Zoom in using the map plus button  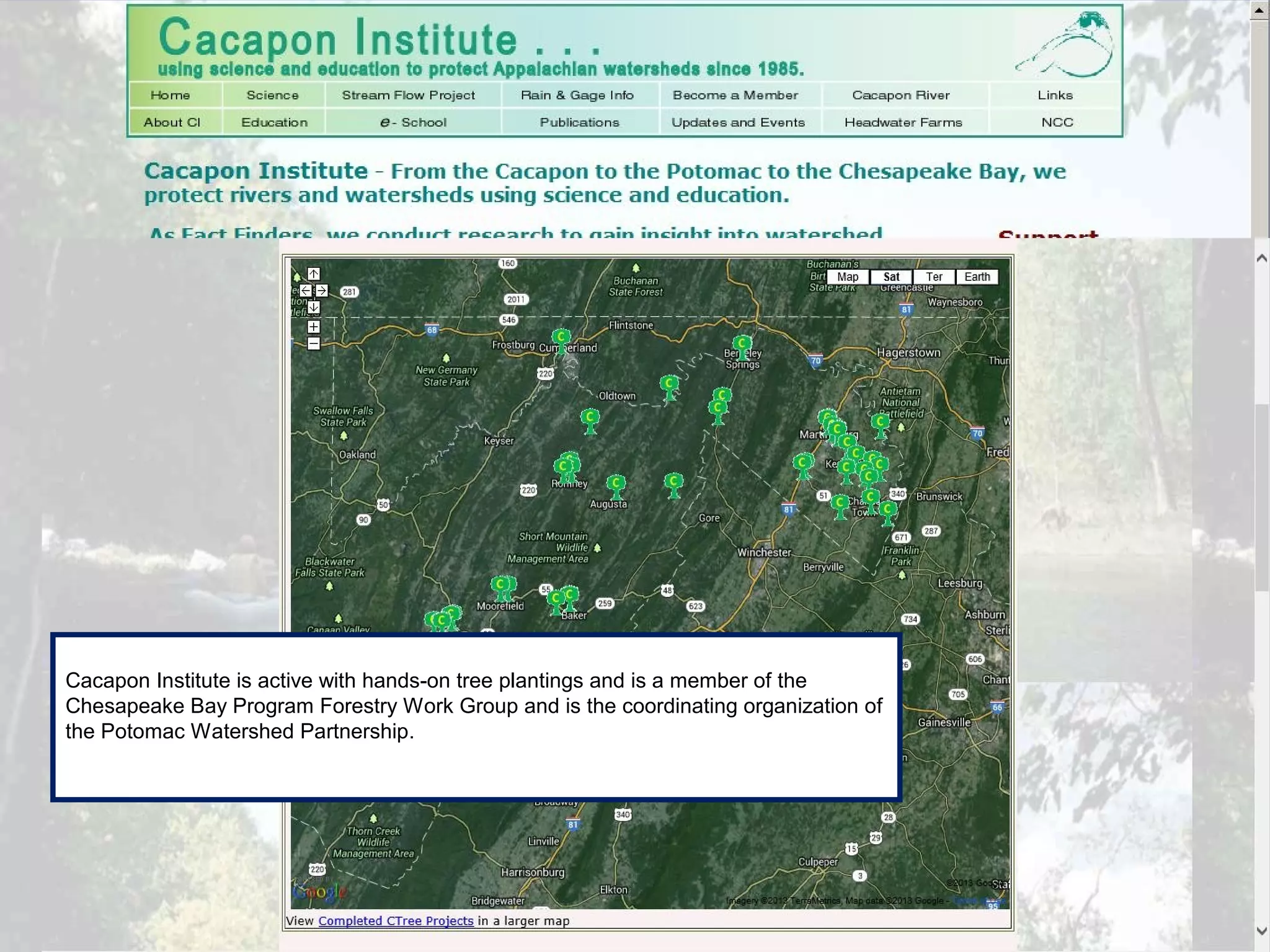(314, 327)
